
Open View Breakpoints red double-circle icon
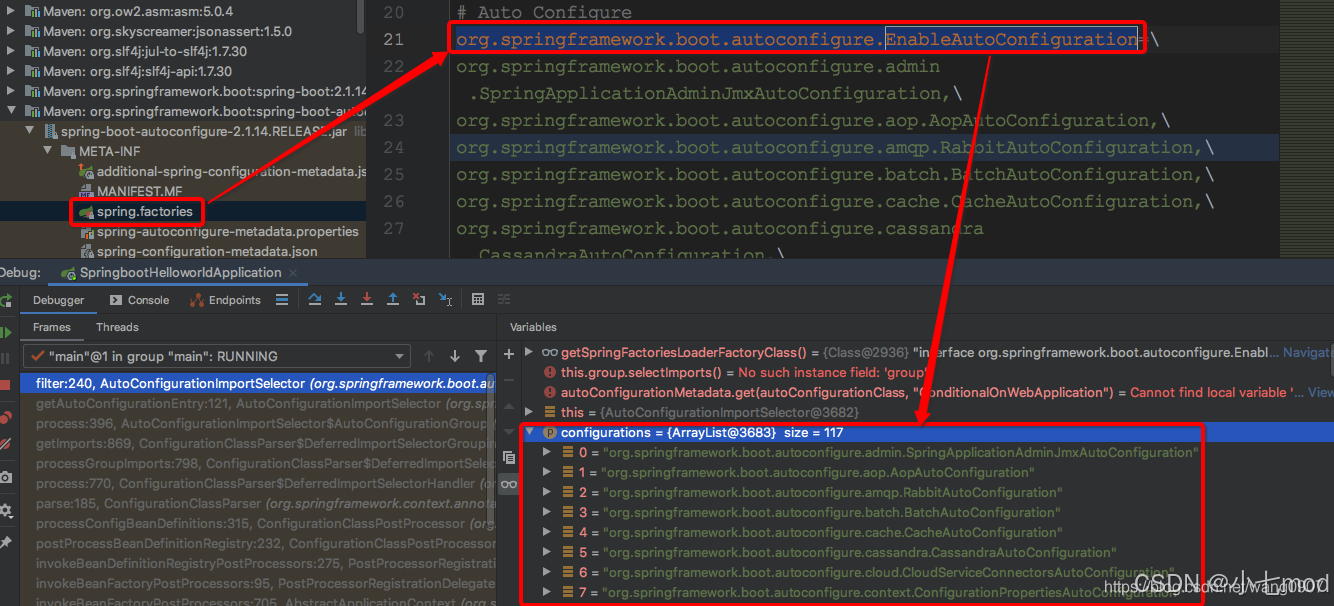(5, 418)
